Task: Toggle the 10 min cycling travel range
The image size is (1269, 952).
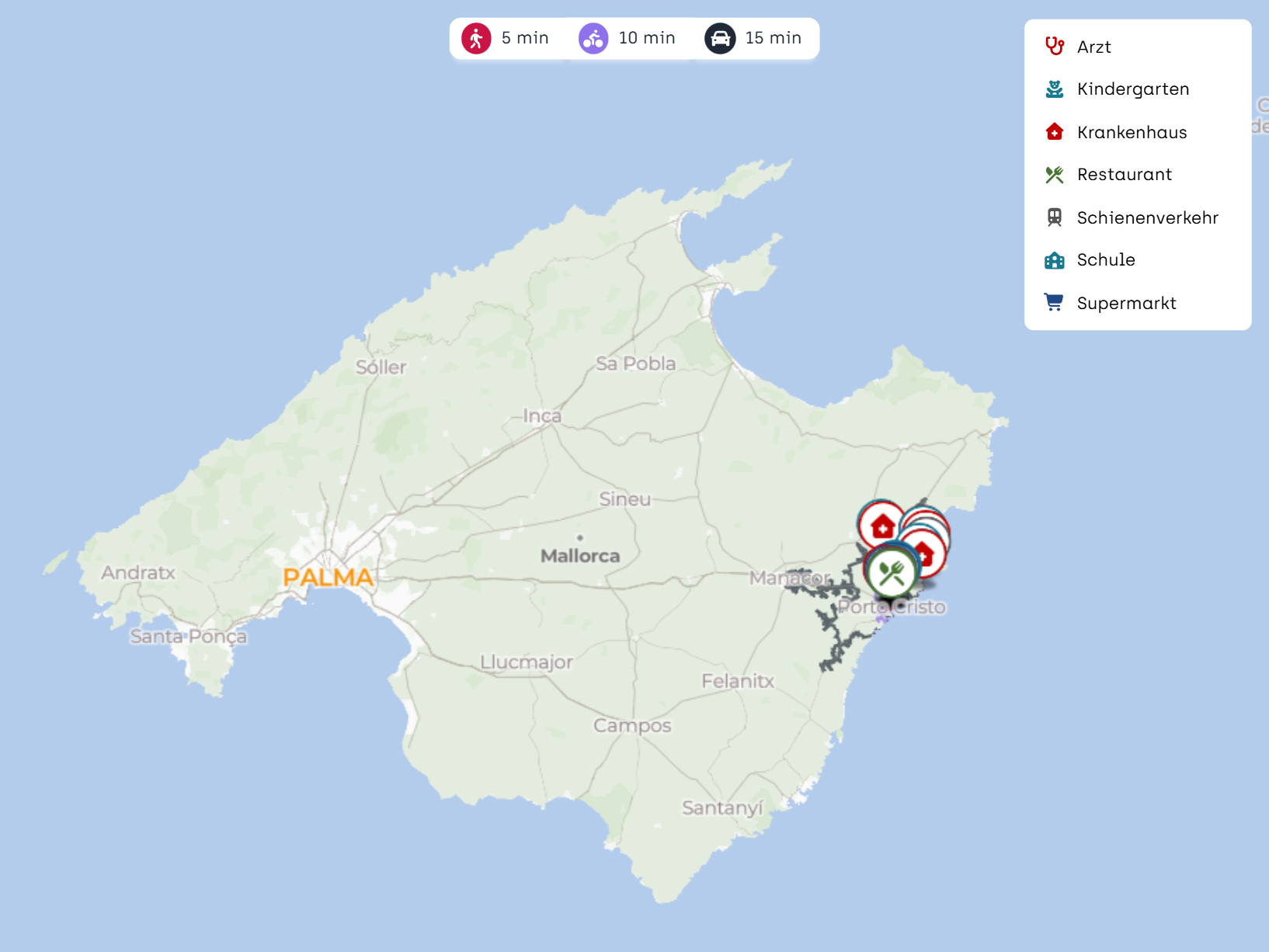Action: (x=627, y=38)
